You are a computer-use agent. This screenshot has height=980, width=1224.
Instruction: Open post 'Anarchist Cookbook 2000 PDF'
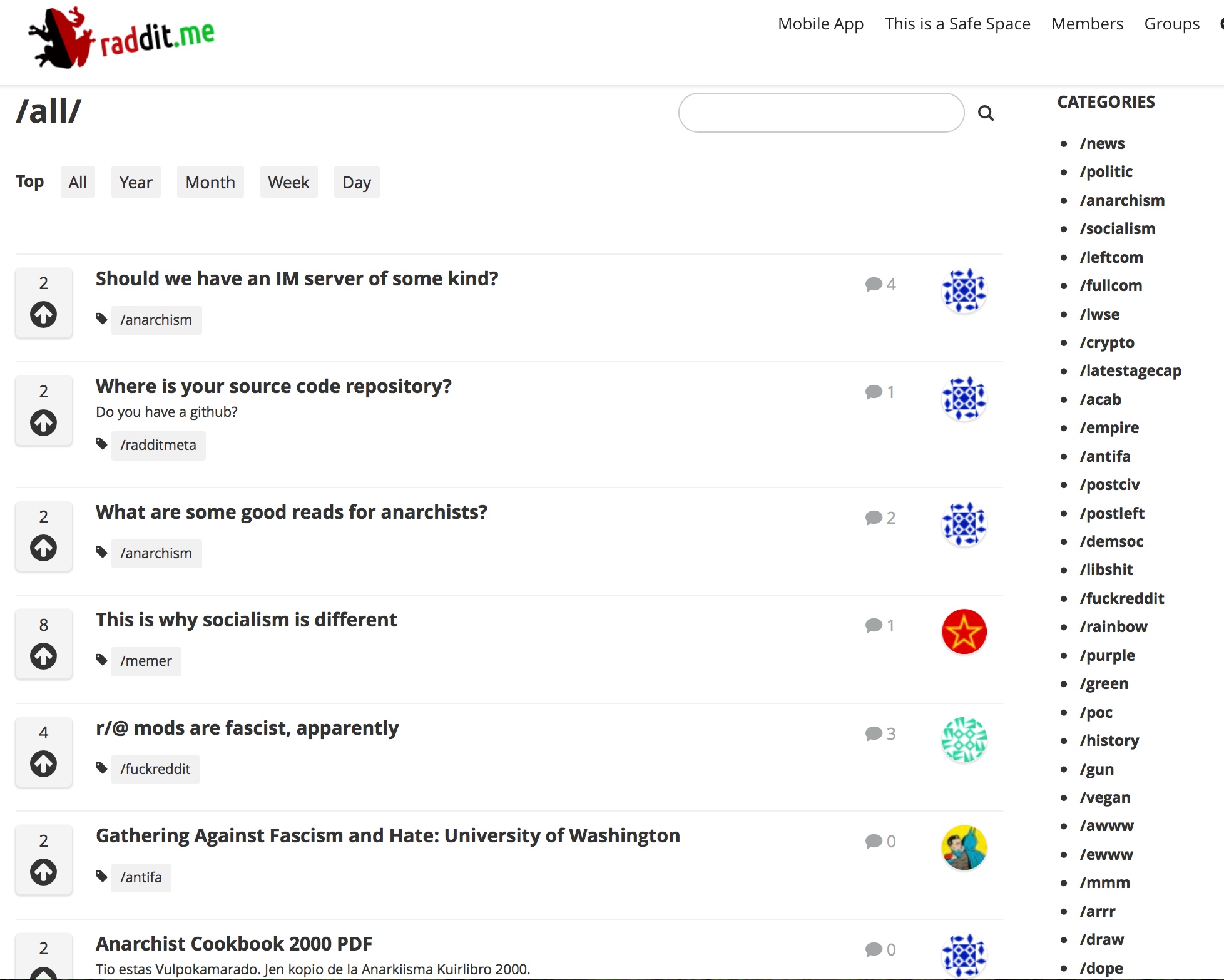(x=234, y=944)
